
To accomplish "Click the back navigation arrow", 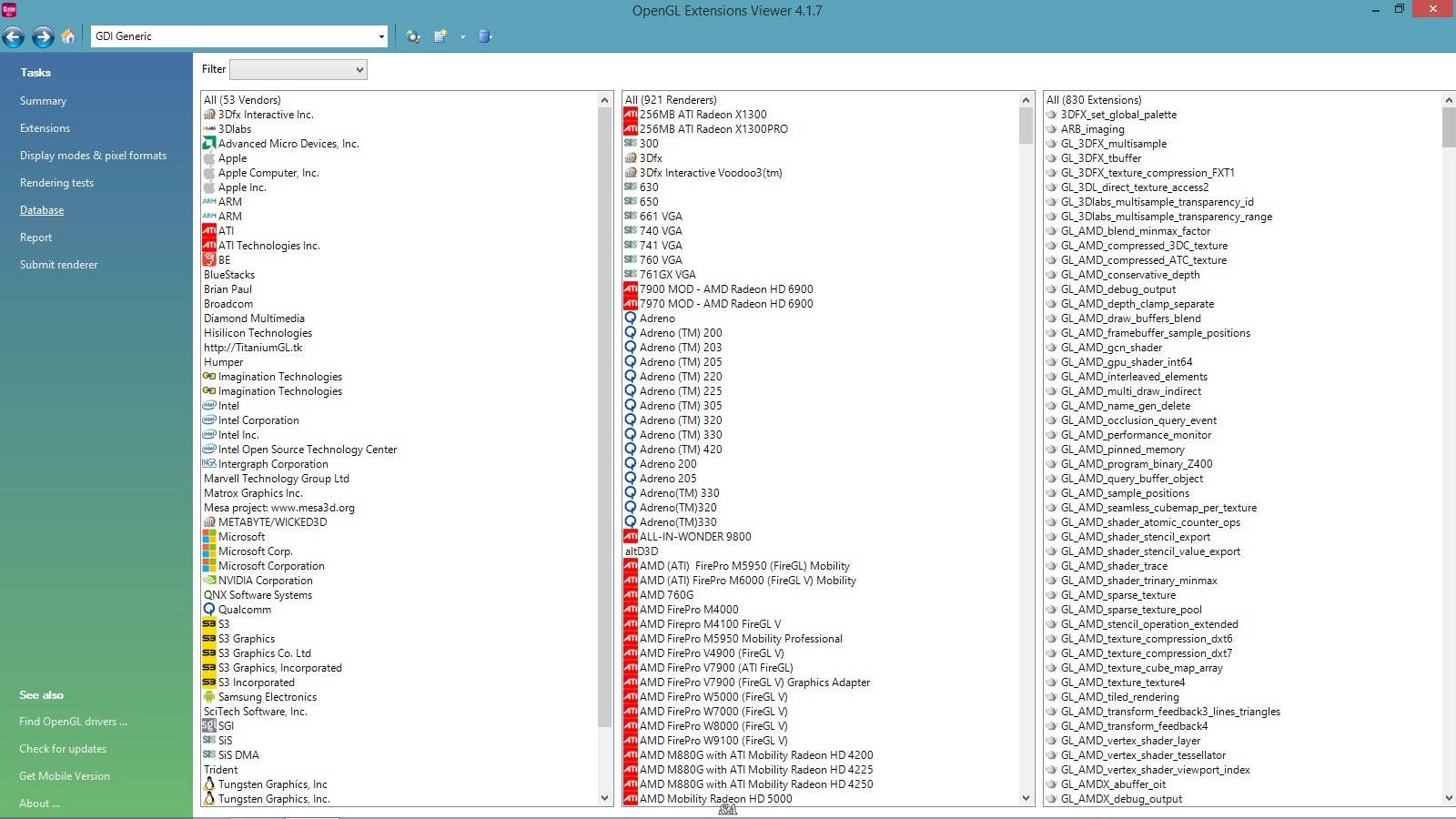I will [x=14, y=37].
